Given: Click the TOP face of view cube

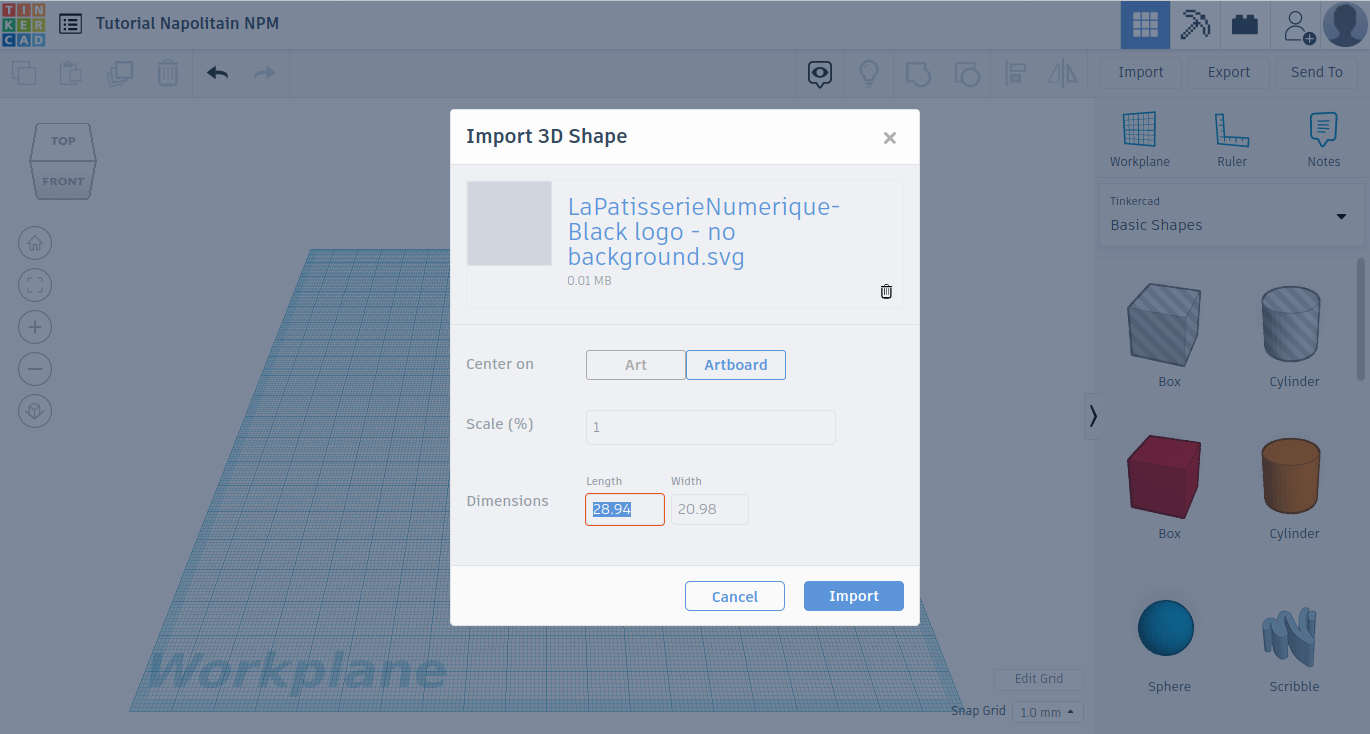Looking at the screenshot, I should pos(63,141).
